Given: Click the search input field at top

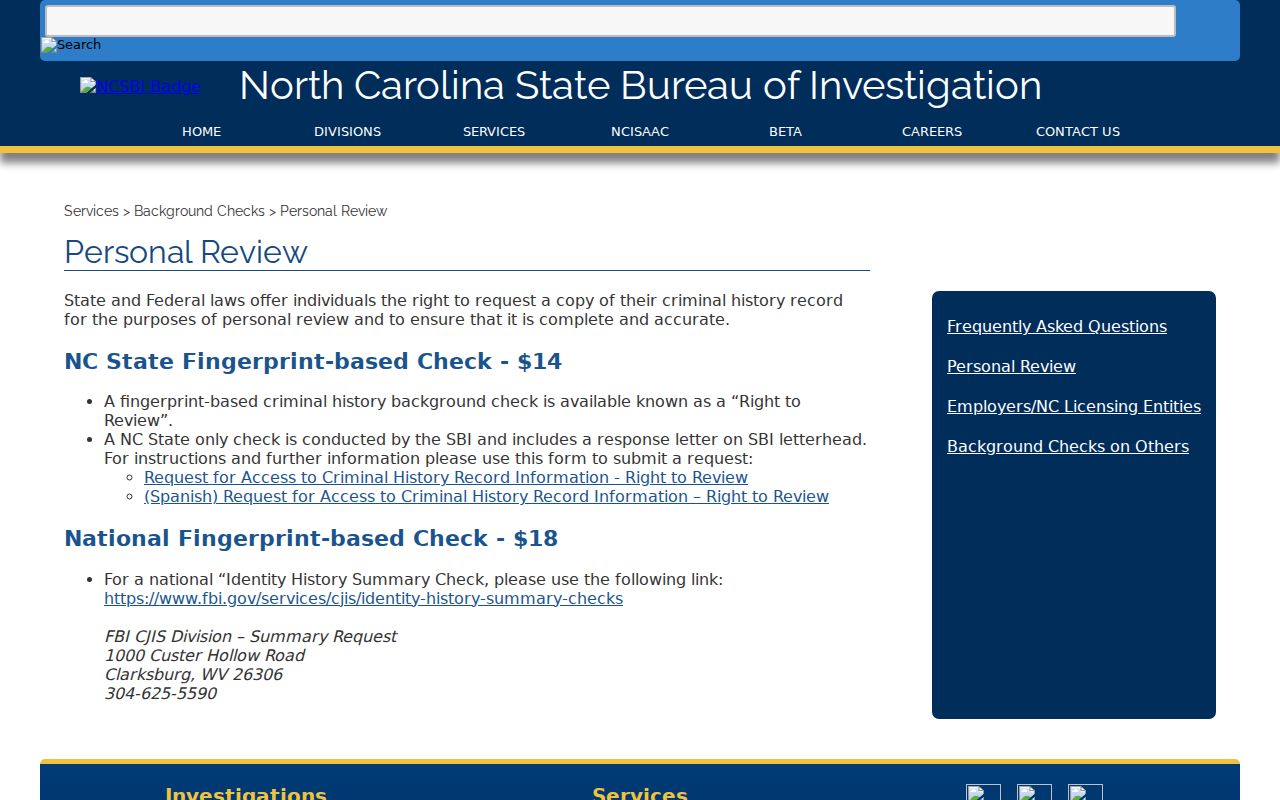Looking at the screenshot, I should (x=610, y=21).
